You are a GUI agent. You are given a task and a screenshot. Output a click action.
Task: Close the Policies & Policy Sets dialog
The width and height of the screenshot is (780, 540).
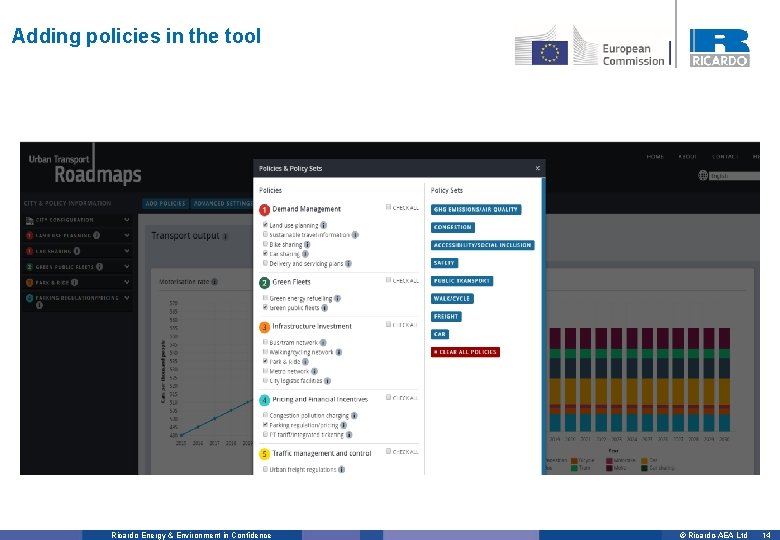coord(538,168)
